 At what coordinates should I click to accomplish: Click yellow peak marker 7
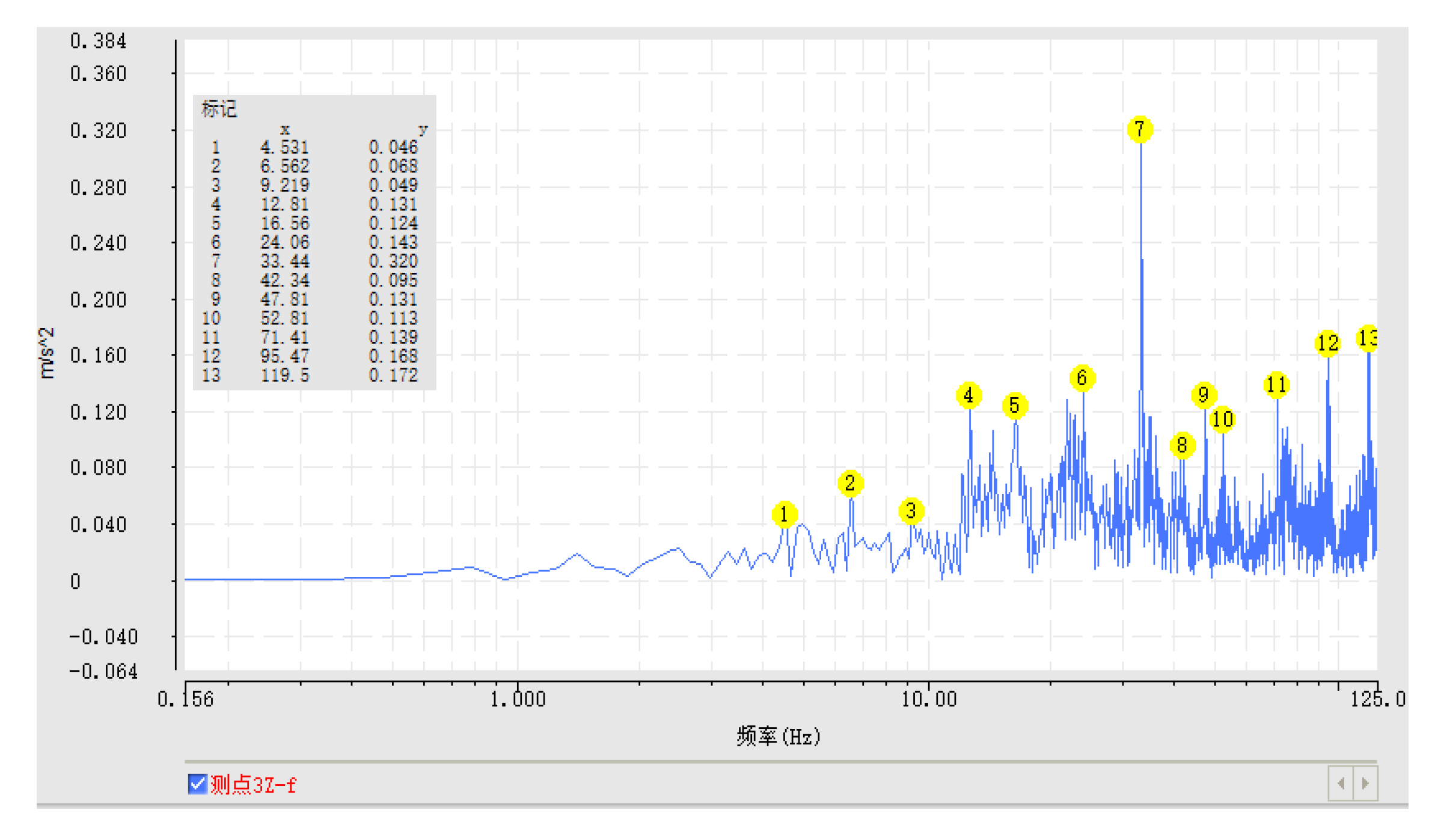coord(1139,129)
